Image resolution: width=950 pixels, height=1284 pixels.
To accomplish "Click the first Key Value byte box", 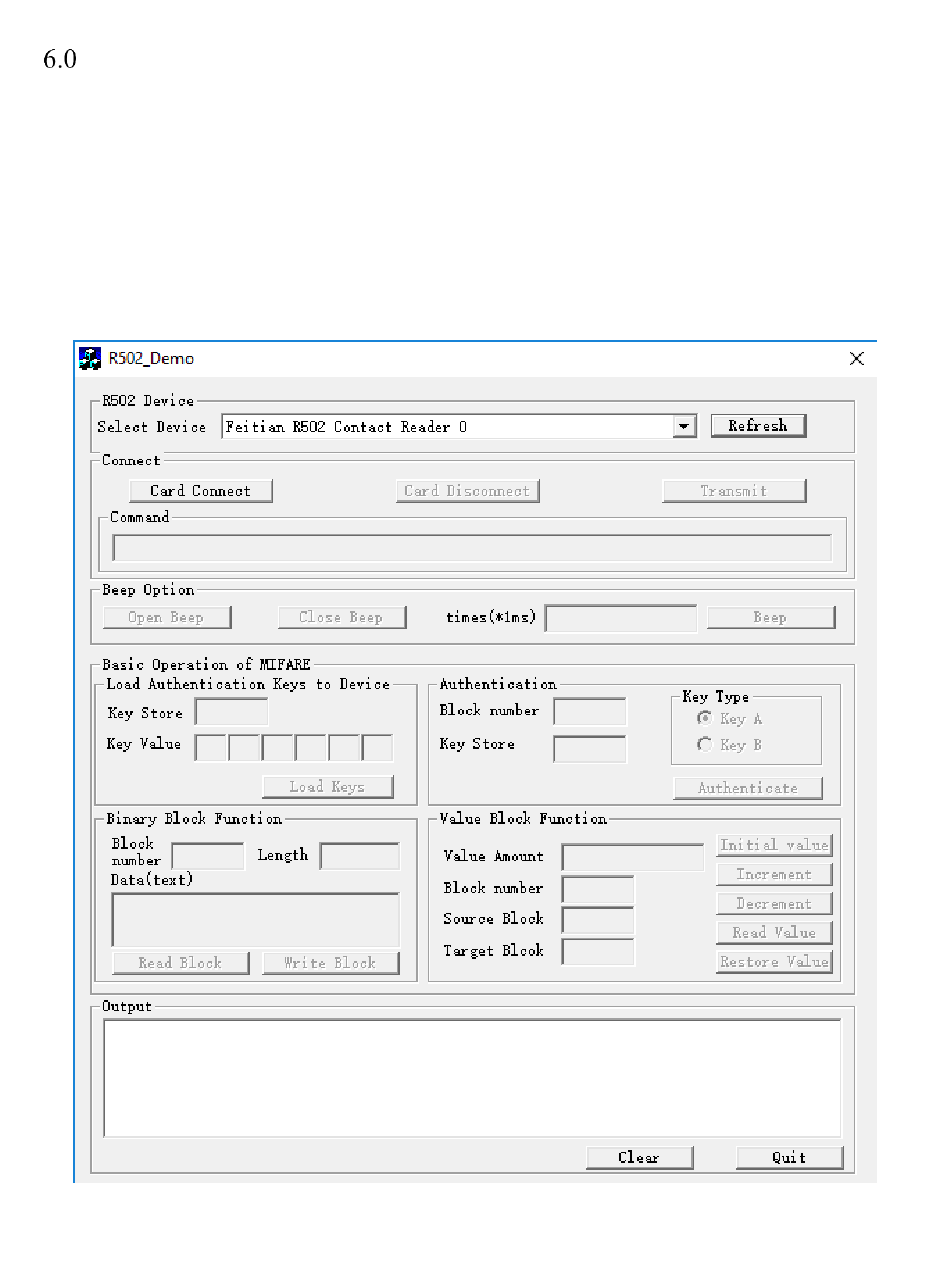I will coord(210,748).
